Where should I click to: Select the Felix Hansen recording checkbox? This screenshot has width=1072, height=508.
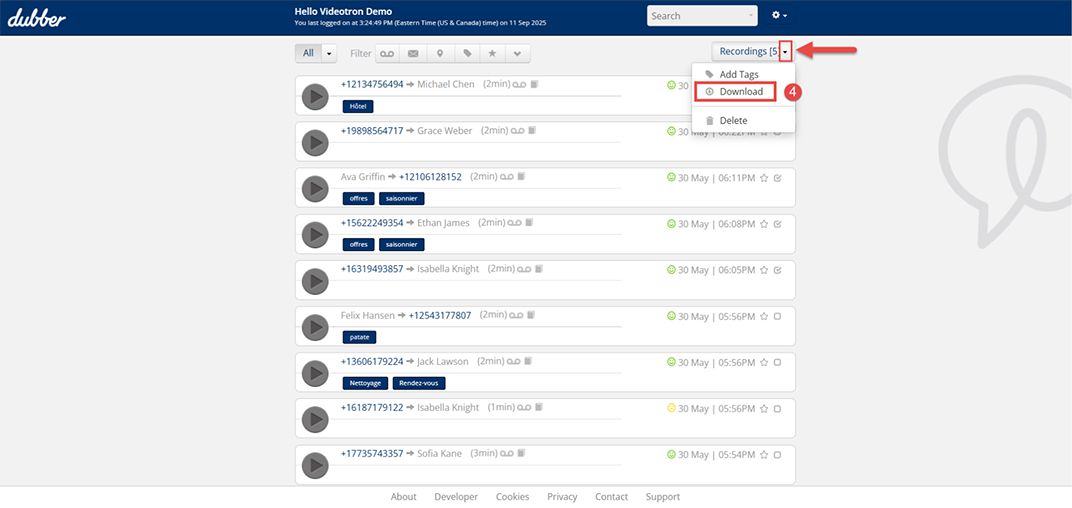pos(777,316)
